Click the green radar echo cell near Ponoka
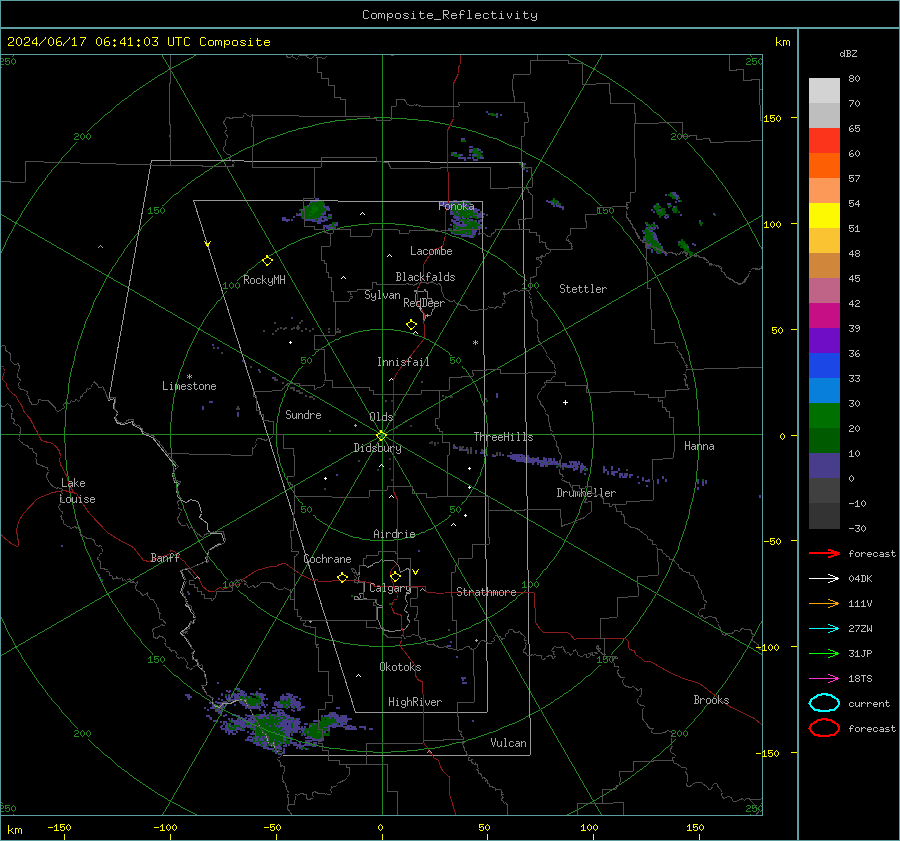The width and height of the screenshot is (900, 841). click(466, 219)
